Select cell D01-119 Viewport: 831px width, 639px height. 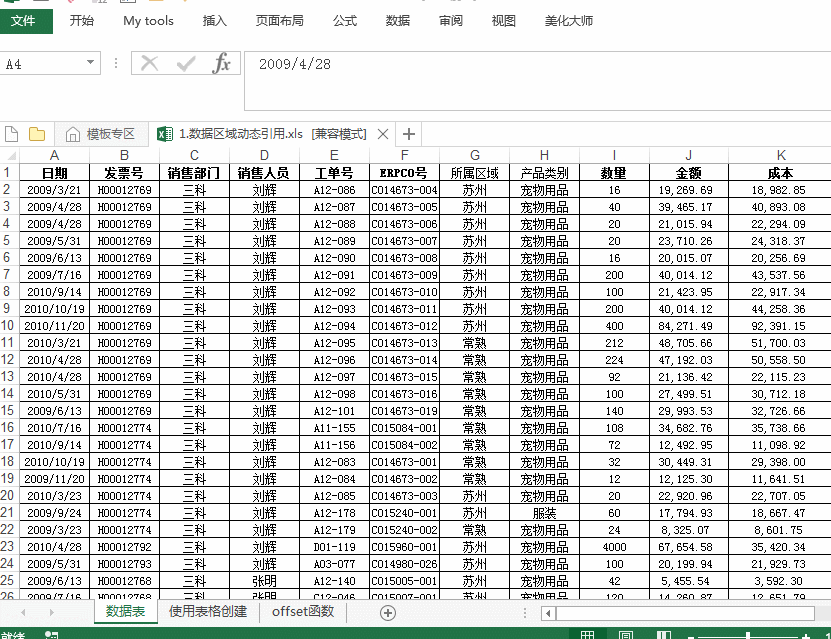334,547
